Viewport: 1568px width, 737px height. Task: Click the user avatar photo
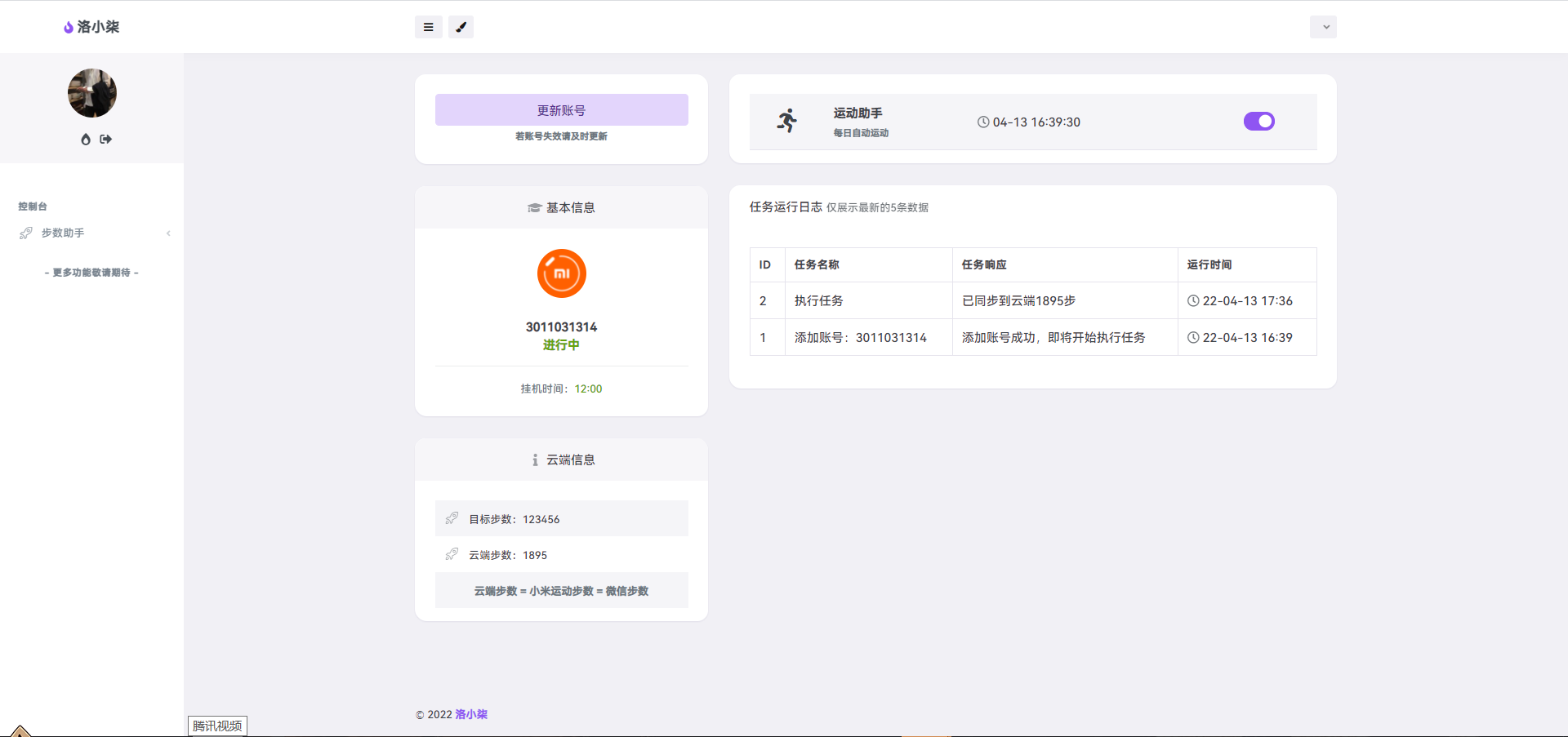(x=91, y=93)
